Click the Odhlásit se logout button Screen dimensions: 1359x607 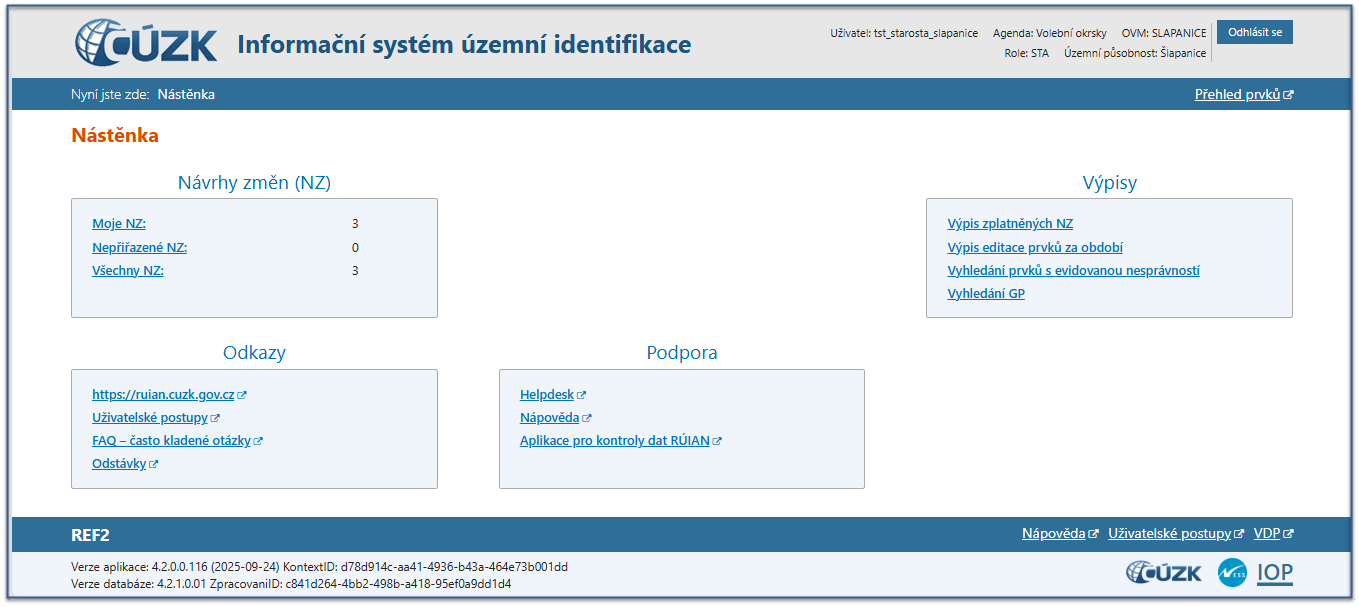(1254, 32)
